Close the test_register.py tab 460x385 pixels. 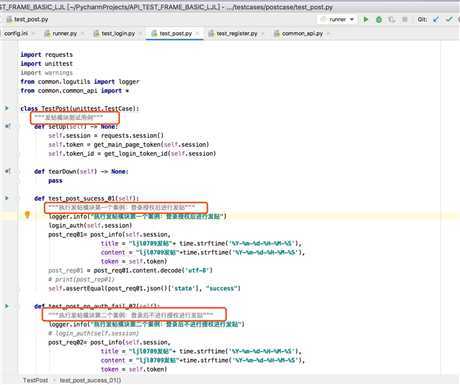pyautogui.click(x=263, y=33)
